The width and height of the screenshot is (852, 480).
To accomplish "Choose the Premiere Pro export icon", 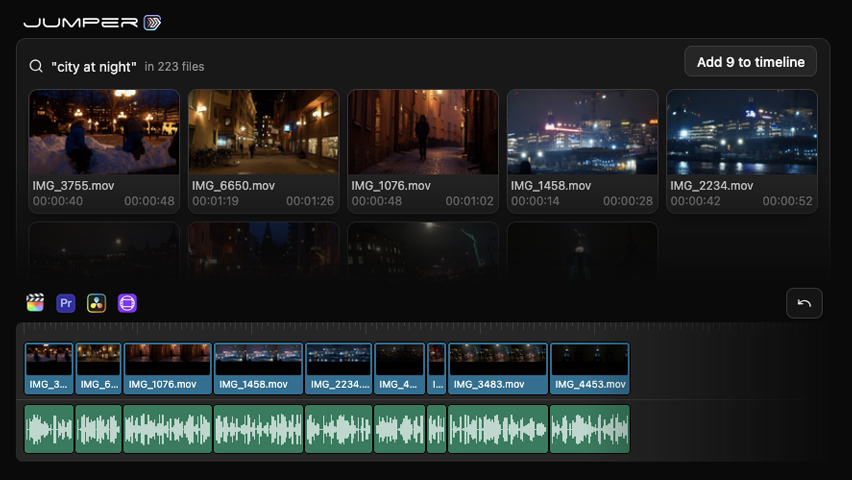I will point(66,303).
